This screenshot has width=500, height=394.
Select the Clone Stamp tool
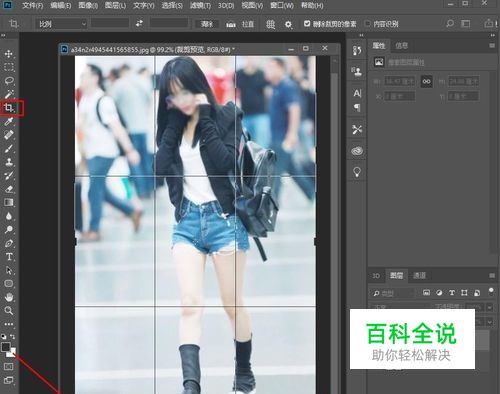pyautogui.click(x=9, y=162)
